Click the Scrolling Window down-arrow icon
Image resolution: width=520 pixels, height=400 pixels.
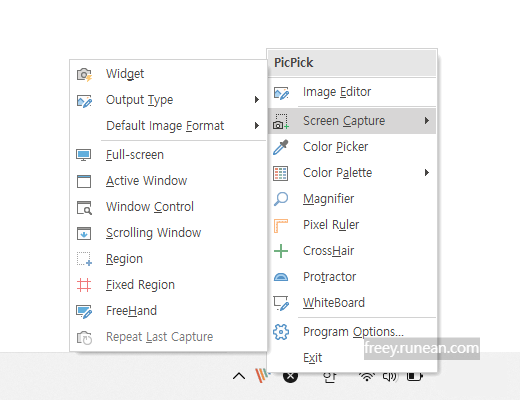(x=84, y=233)
